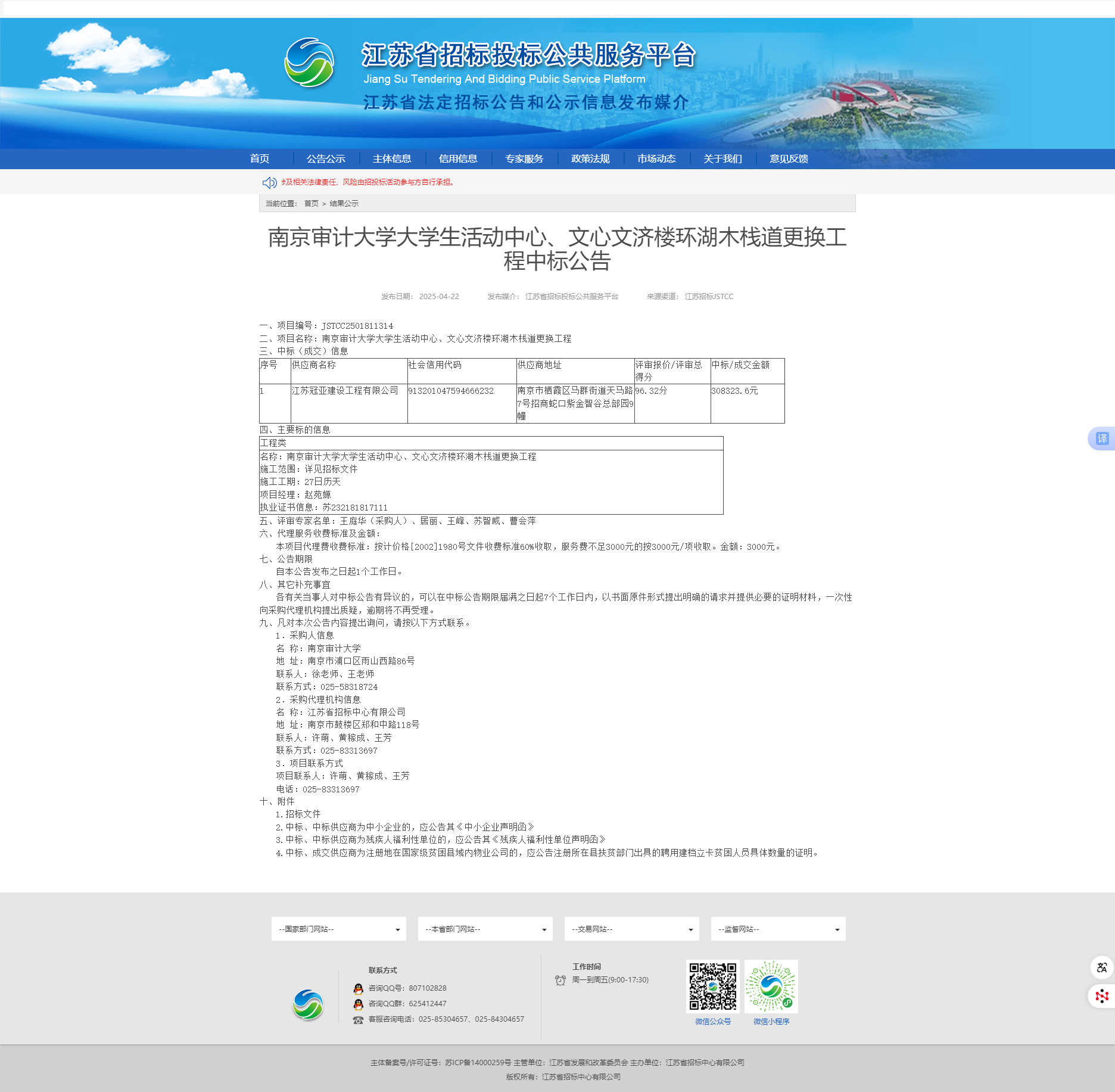Open the 公告公示 menu item
Image resolution: width=1115 pixels, height=1092 pixels.
click(326, 158)
